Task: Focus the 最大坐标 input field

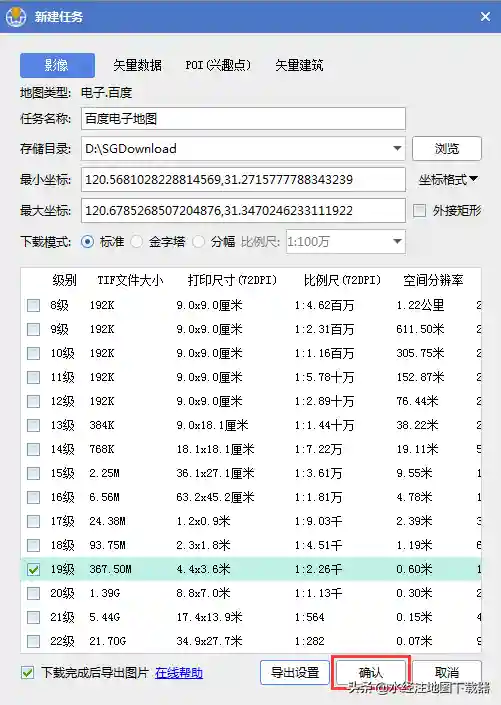Action: (243, 210)
